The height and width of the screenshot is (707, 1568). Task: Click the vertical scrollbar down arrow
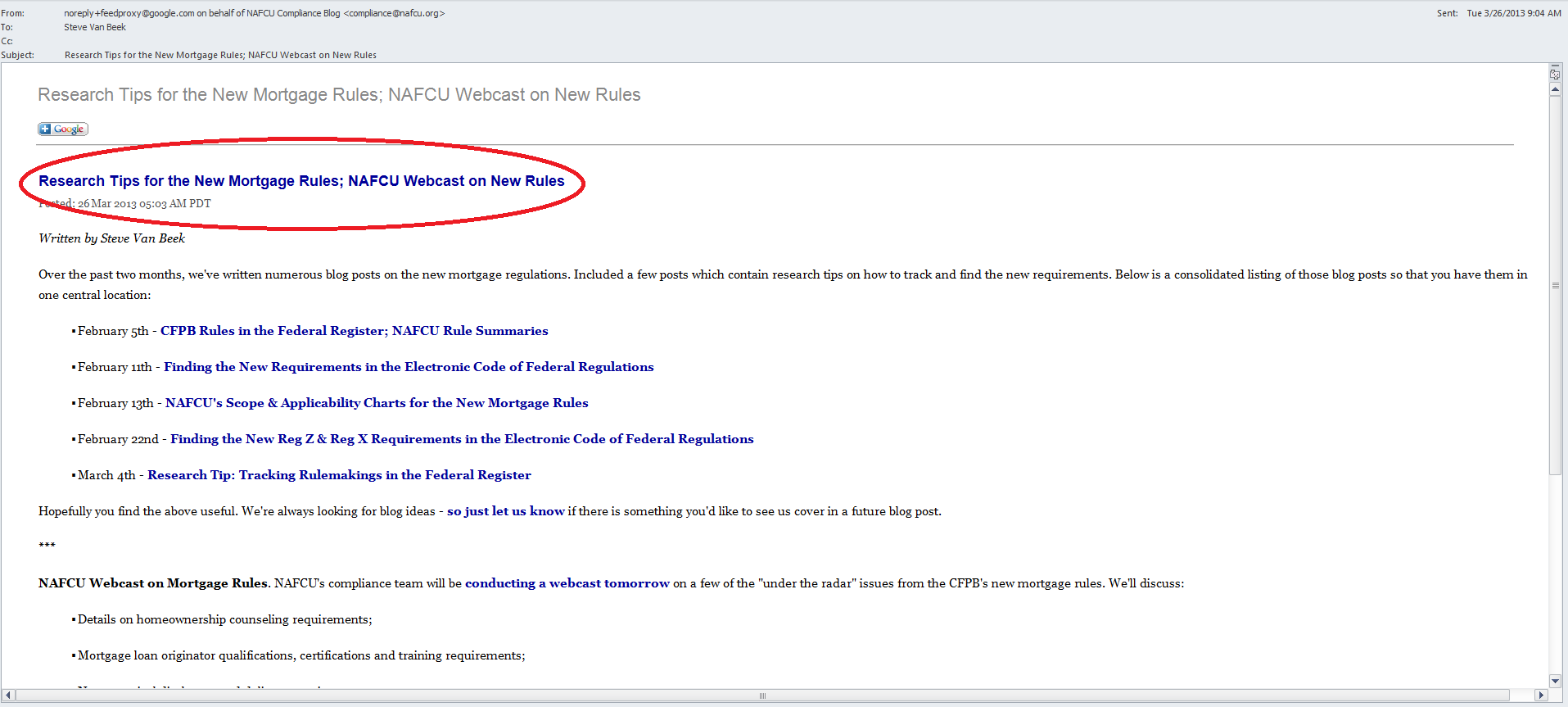tap(1555, 681)
